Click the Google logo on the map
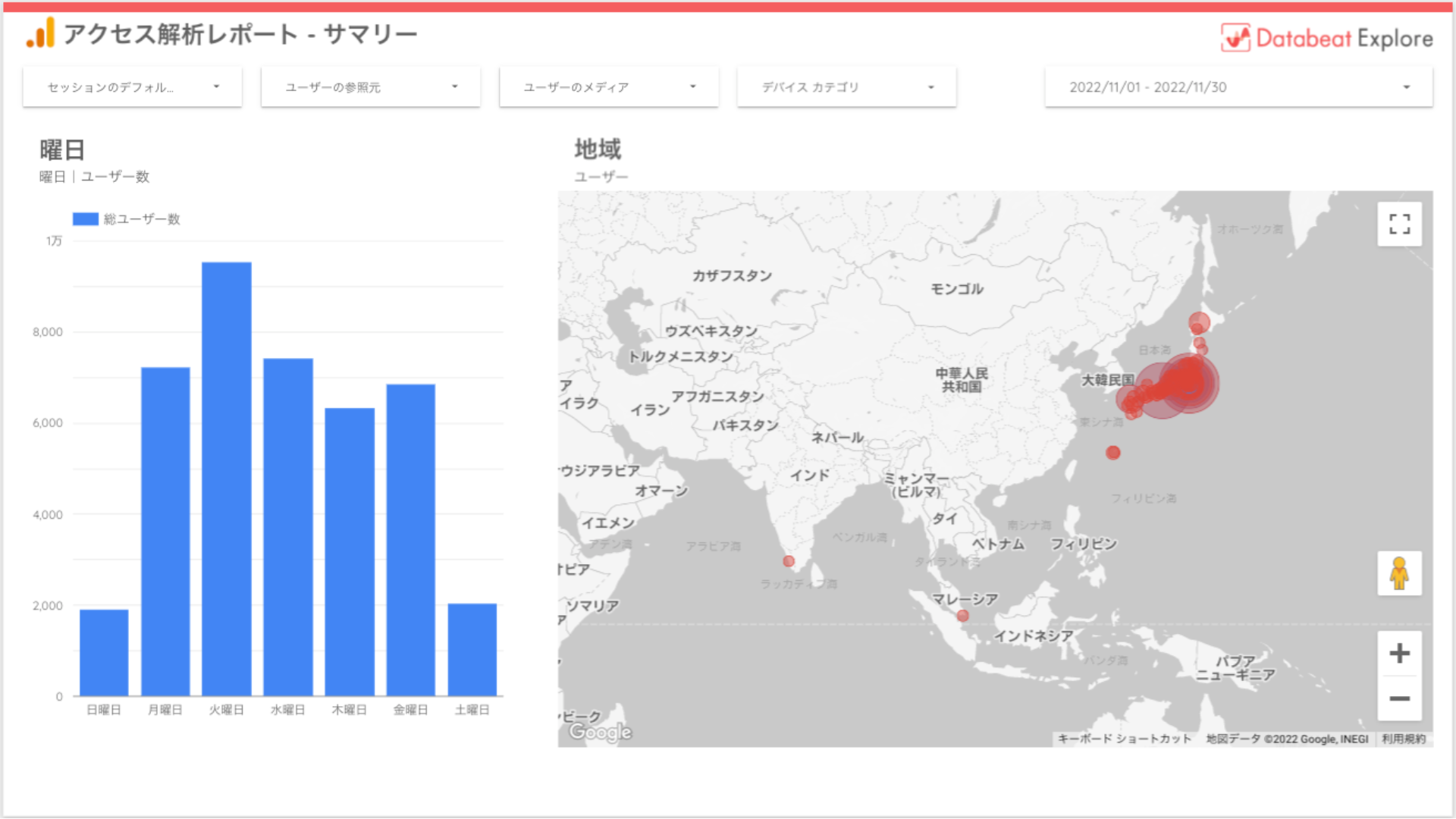This screenshot has height=819, width=1456. (600, 731)
